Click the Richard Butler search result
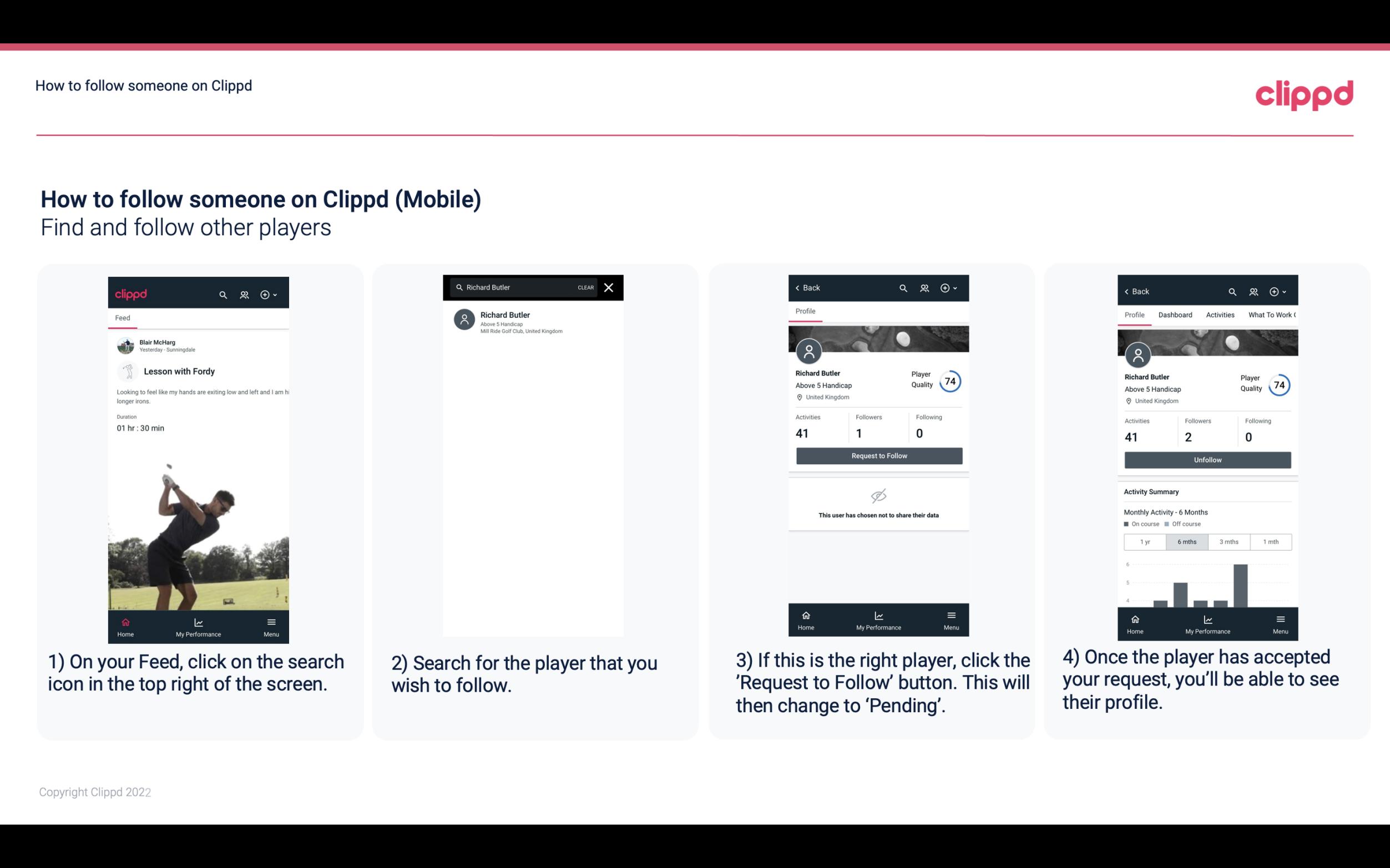Screen dimensions: 1390x868 tap(535, 321)
